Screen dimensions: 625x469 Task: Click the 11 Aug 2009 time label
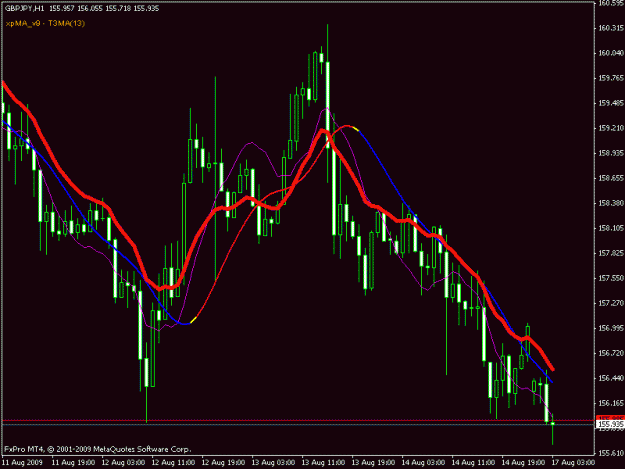pos(22,463)
